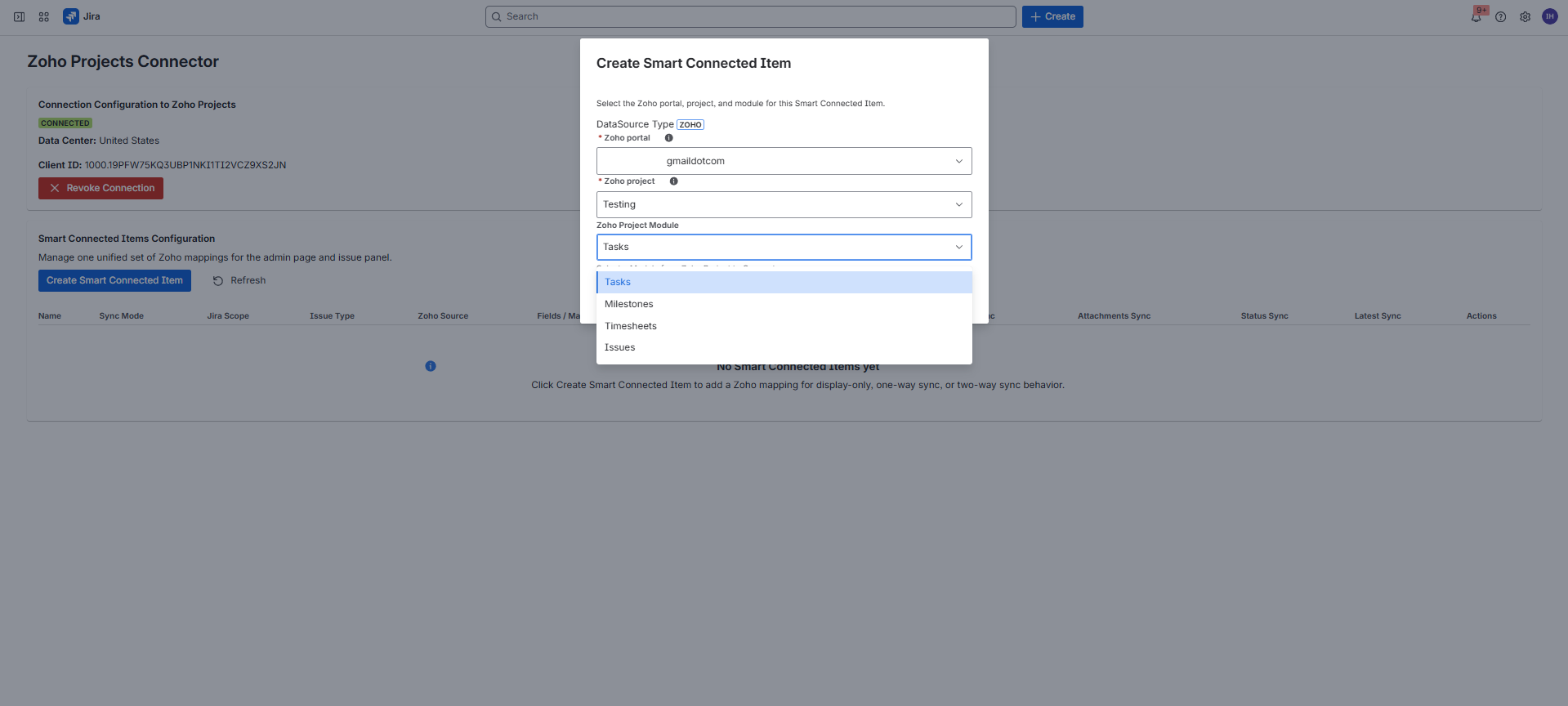Click the Zoho Source column header
Screen dimensions: 1568x706
point(443,316)
